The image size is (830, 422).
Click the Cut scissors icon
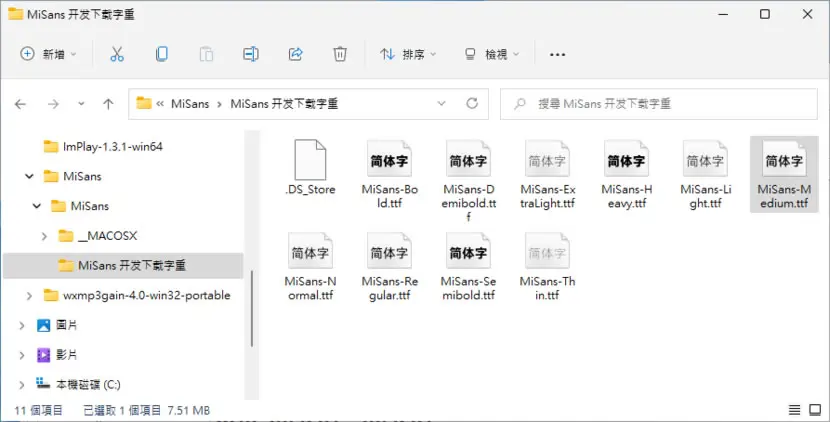pos(117,54)
